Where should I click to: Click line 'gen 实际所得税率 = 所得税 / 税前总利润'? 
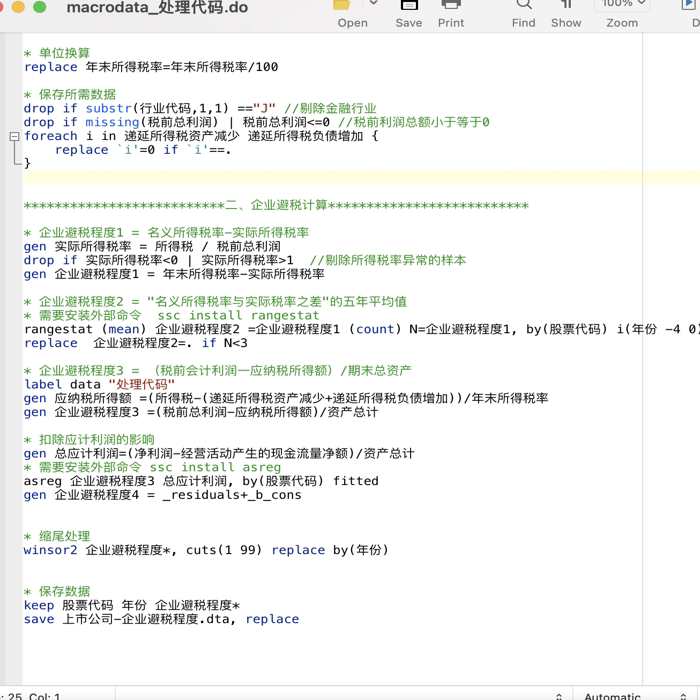point(152,246)
